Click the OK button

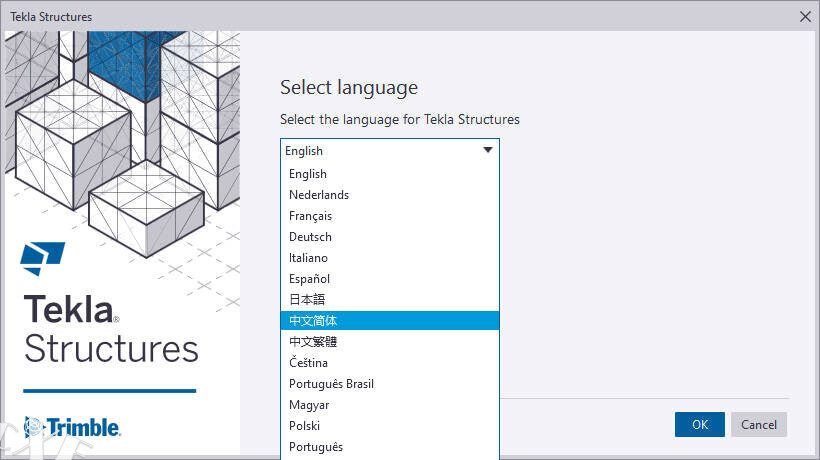(699, 424)
